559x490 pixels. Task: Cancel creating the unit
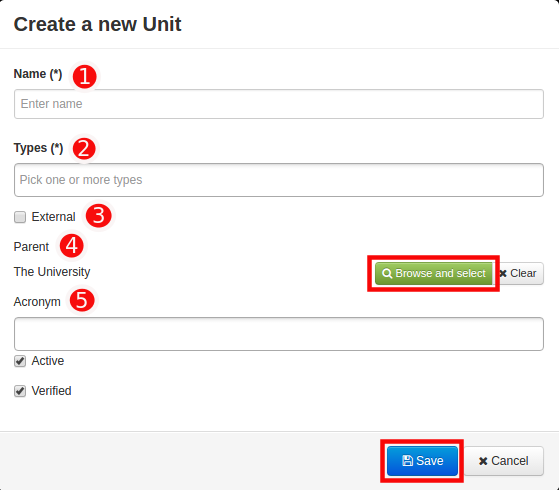[x=504, y=461]
